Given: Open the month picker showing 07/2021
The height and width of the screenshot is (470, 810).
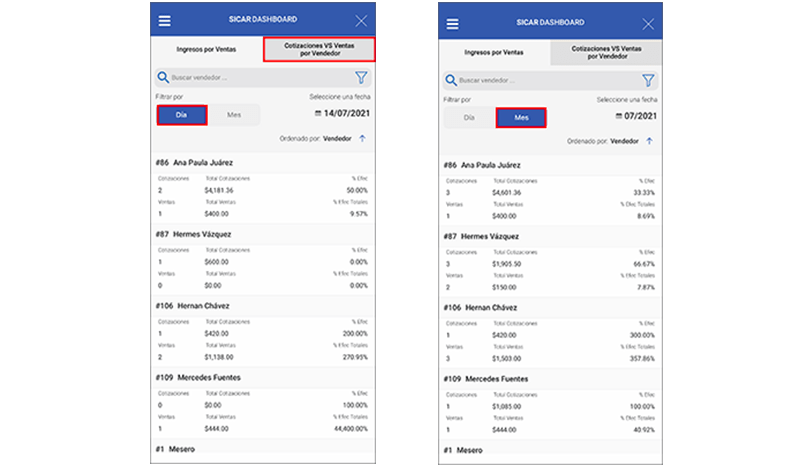Looking at the screenshot, I should [629, 118].
